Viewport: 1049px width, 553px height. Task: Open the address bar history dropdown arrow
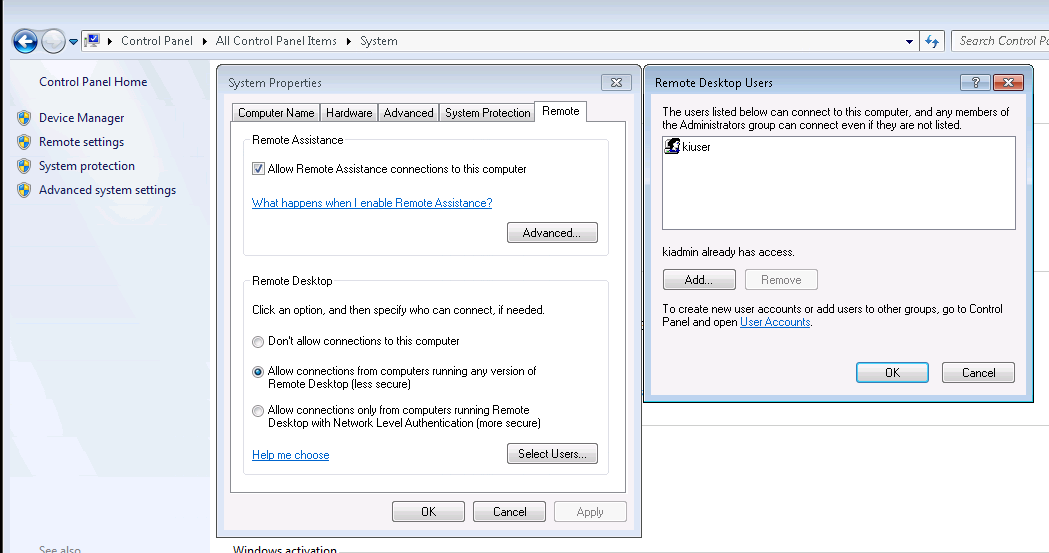909,41
